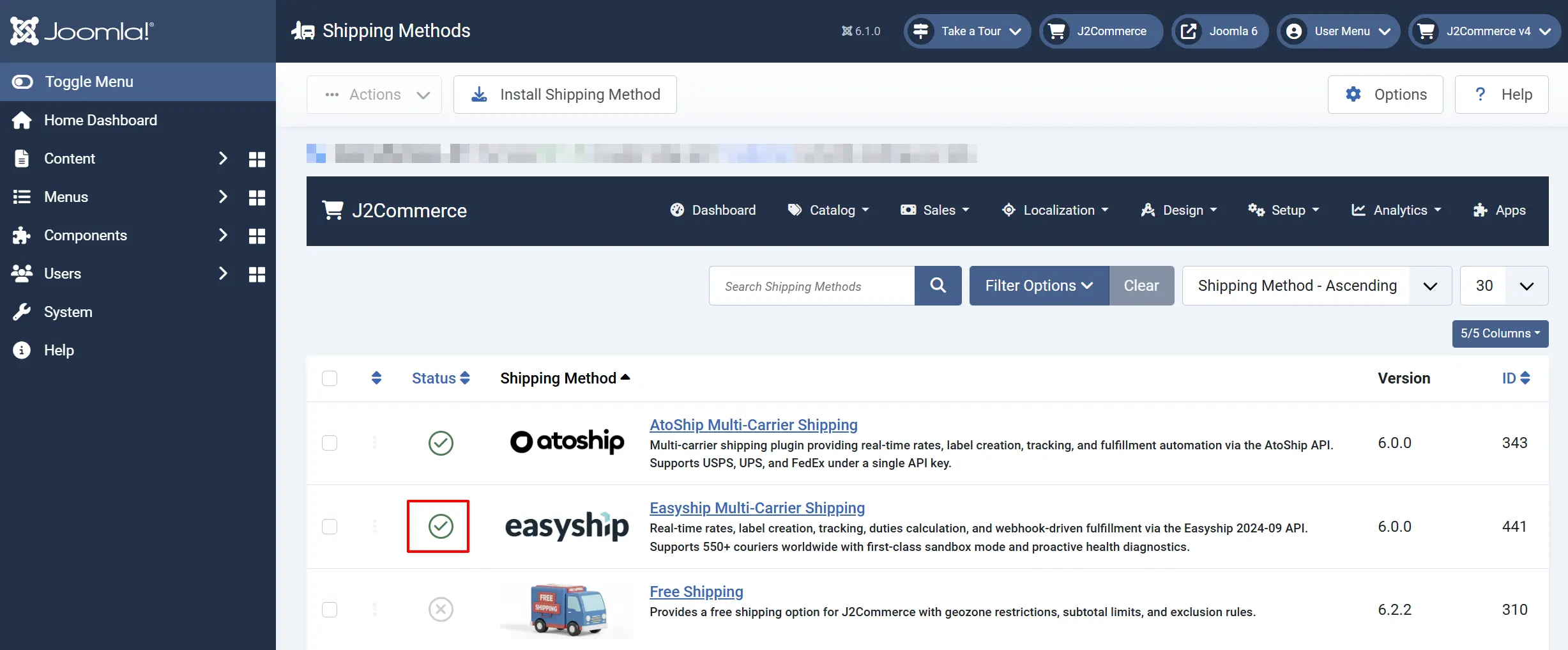The height and width of the screenshot is (650, 1568).
Task: Expand the Users sidebar submenu
Action: pos(223,274)
